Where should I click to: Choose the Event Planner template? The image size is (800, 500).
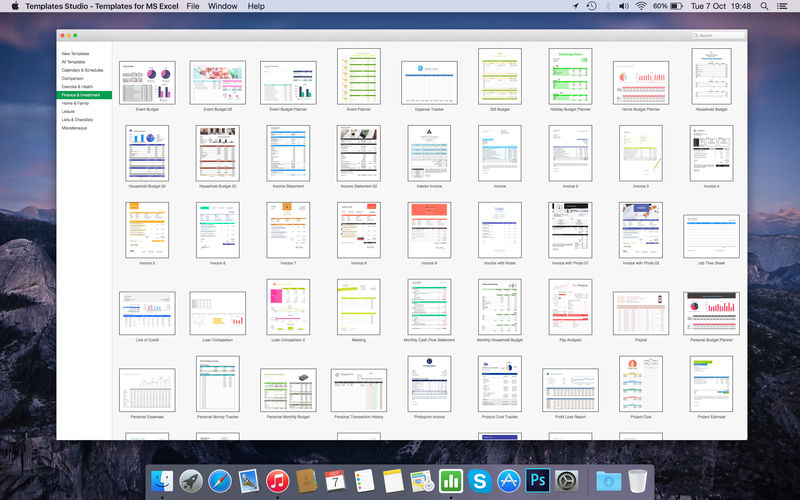[x=359, y=77]
